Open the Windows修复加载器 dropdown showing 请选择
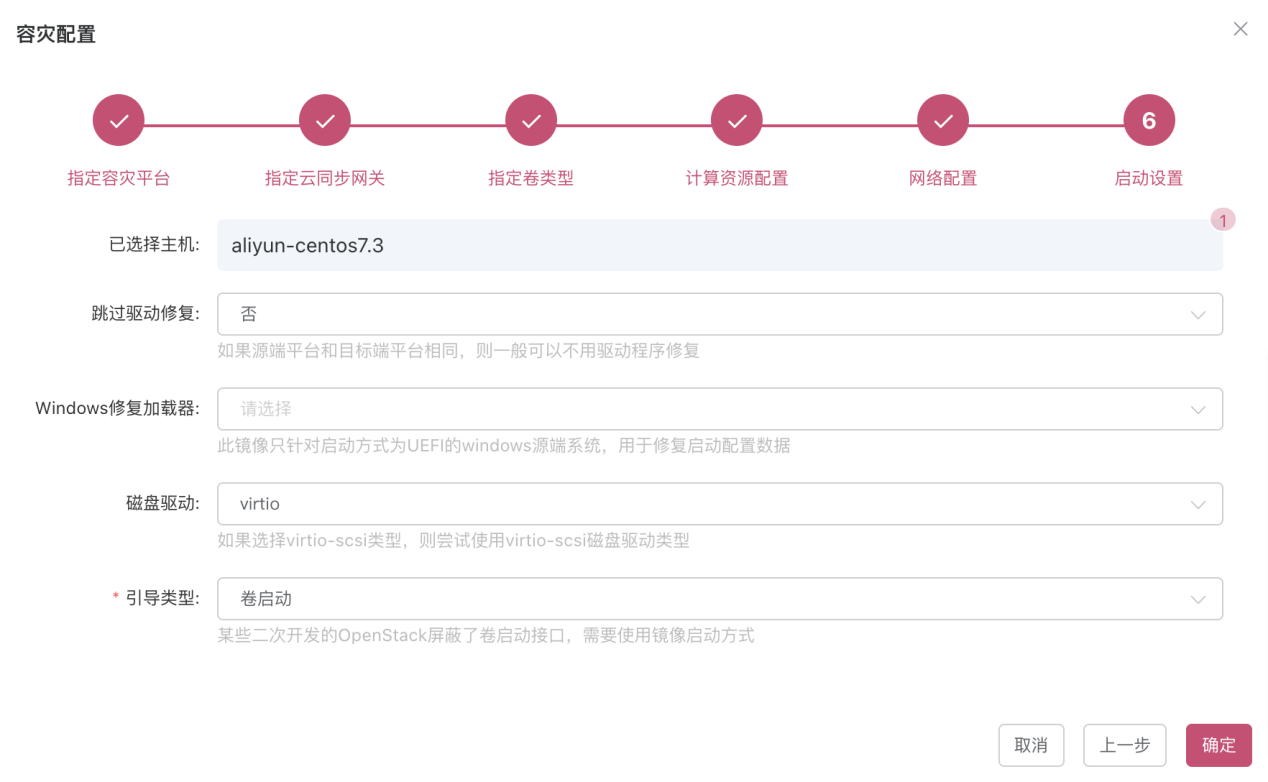The height and width of the screenshot is (782, 1268). [719, 408]
